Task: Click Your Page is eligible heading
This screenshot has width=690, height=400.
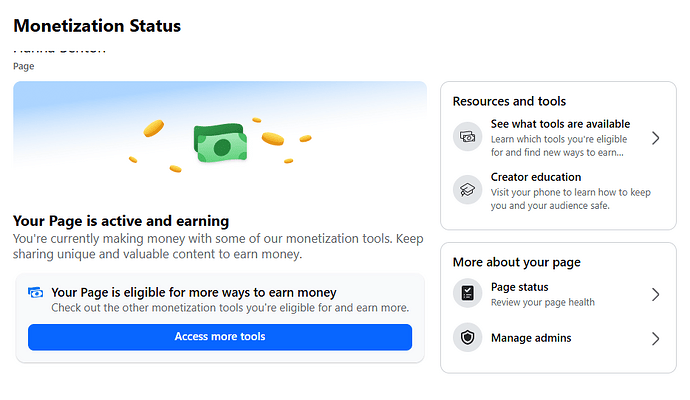Action: [x=194, y=293]
